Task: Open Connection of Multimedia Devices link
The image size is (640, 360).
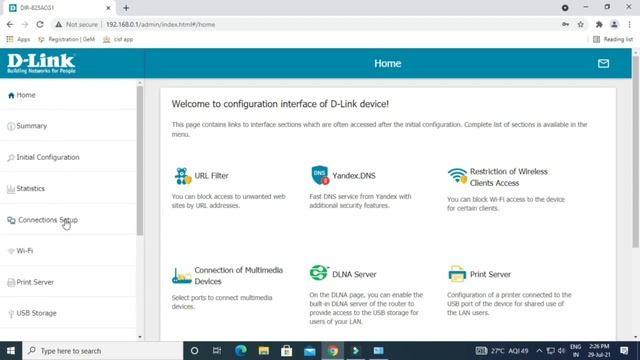Action: [238, 276]
